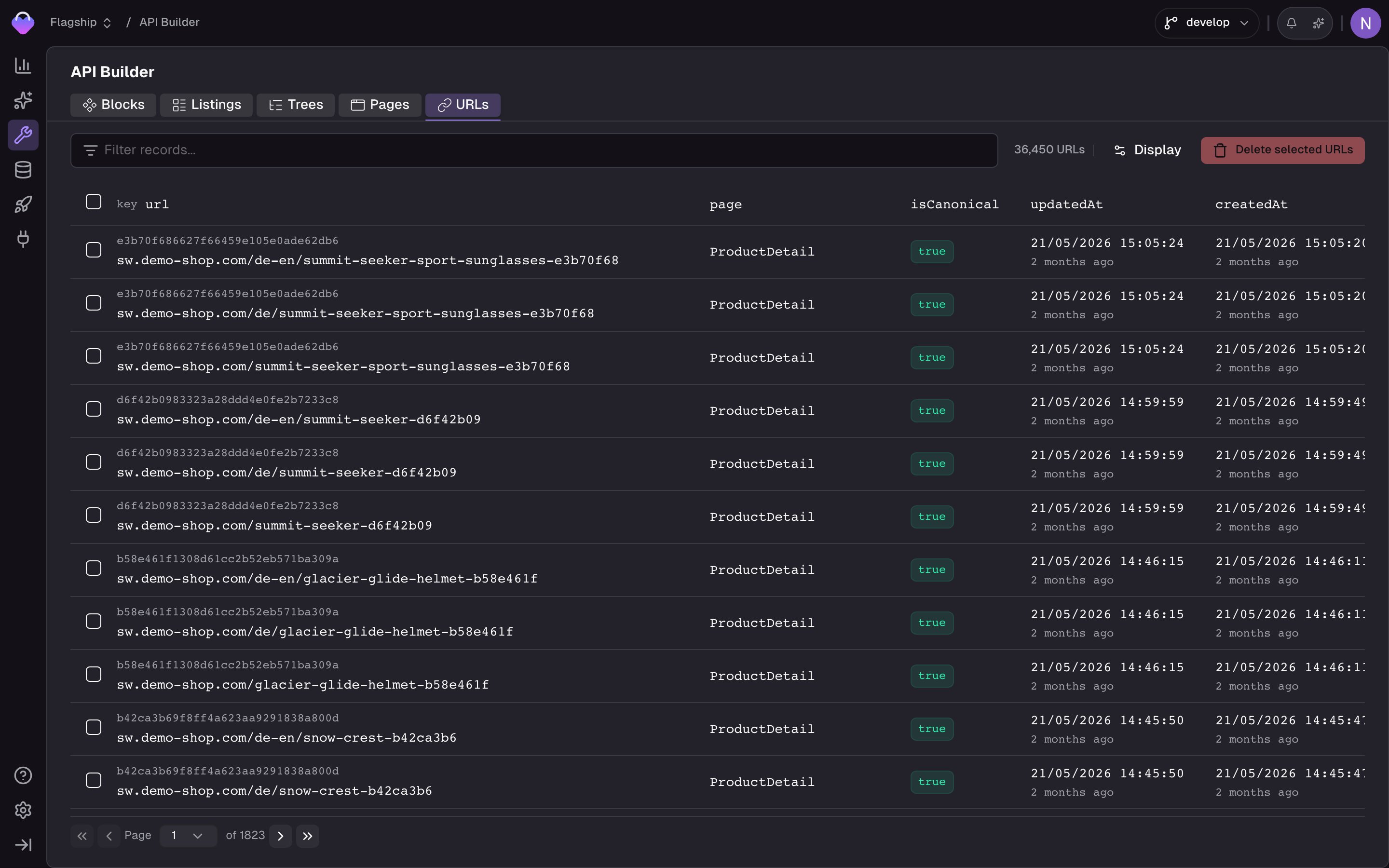Sort by the createdAt column header
The width and height of the screenshot is (1389, 868).
click(x=1251, y=204)
